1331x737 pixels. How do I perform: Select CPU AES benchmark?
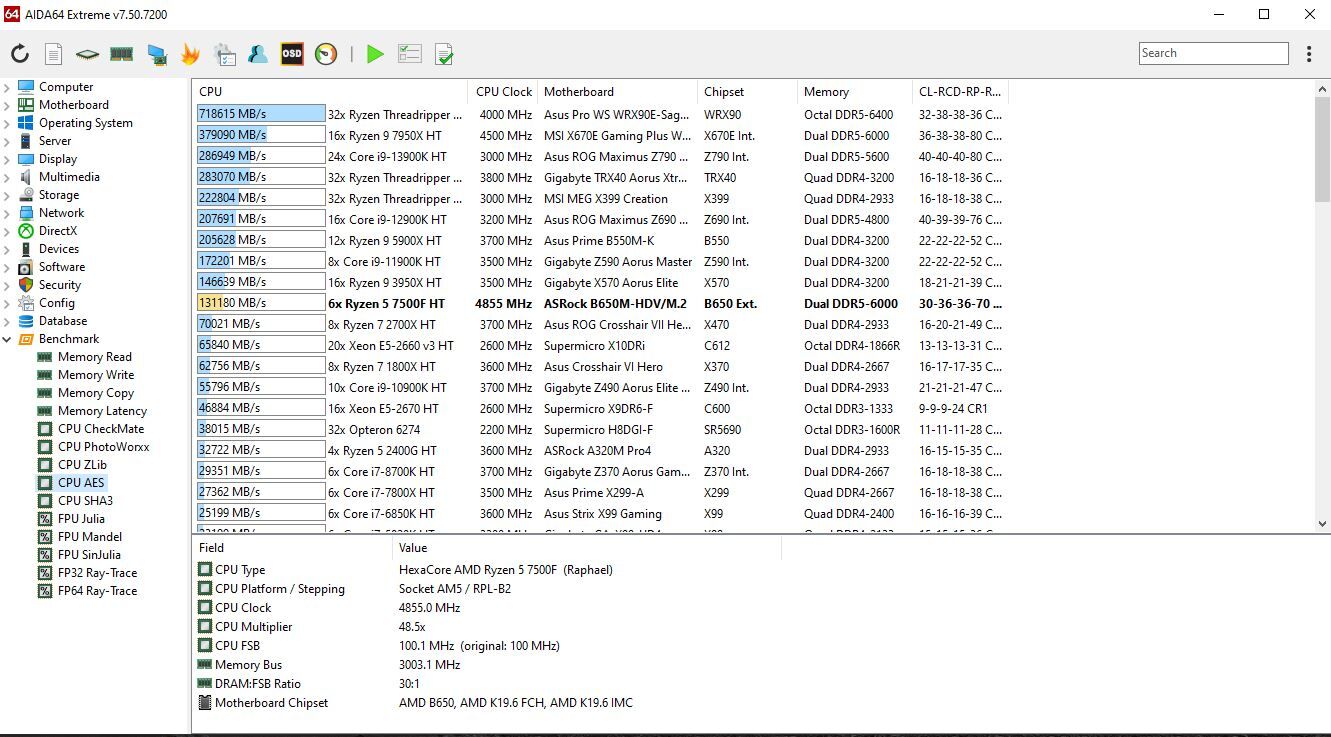click(81, 483)
